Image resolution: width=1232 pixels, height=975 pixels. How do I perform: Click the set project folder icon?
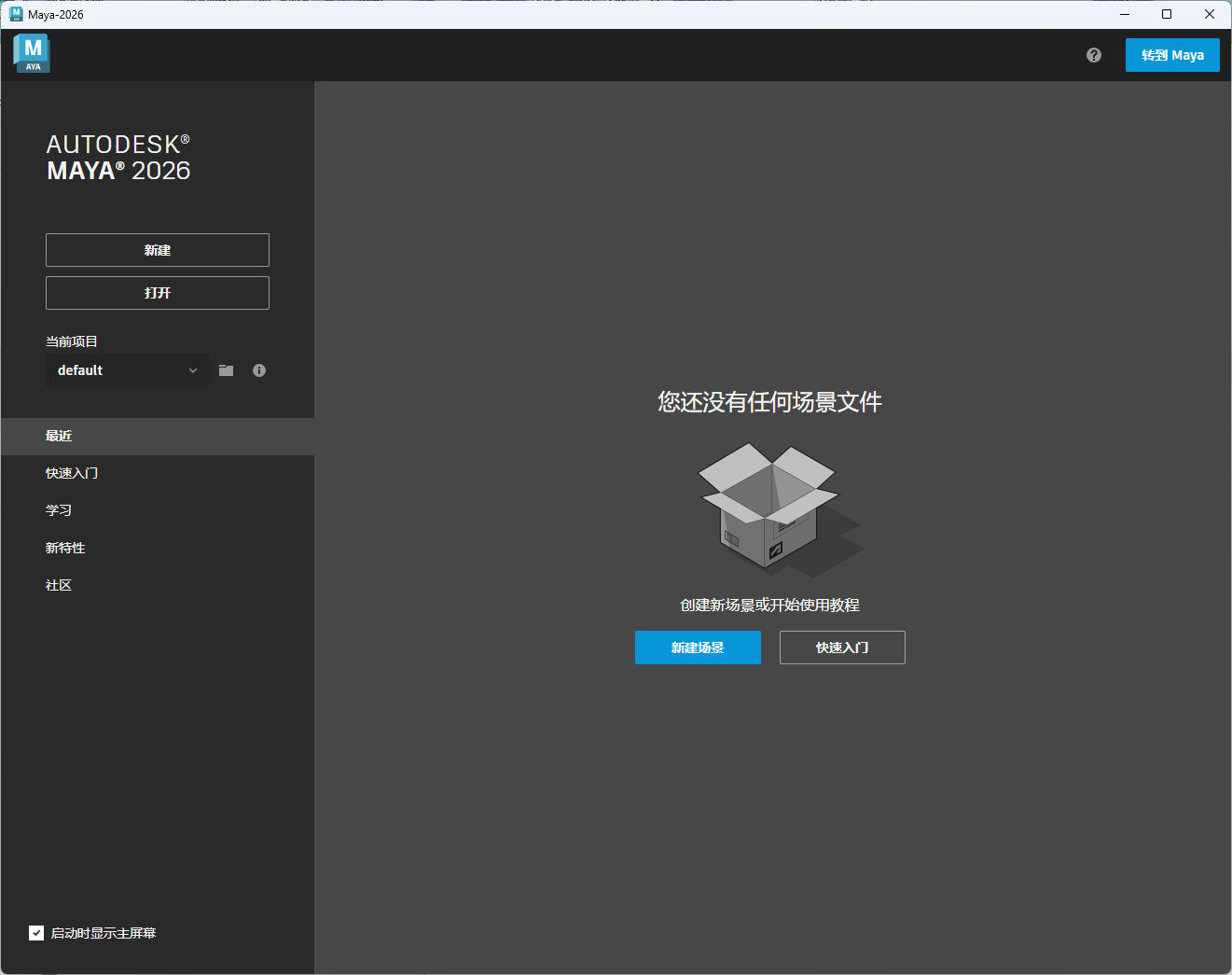tap(226, 370)
